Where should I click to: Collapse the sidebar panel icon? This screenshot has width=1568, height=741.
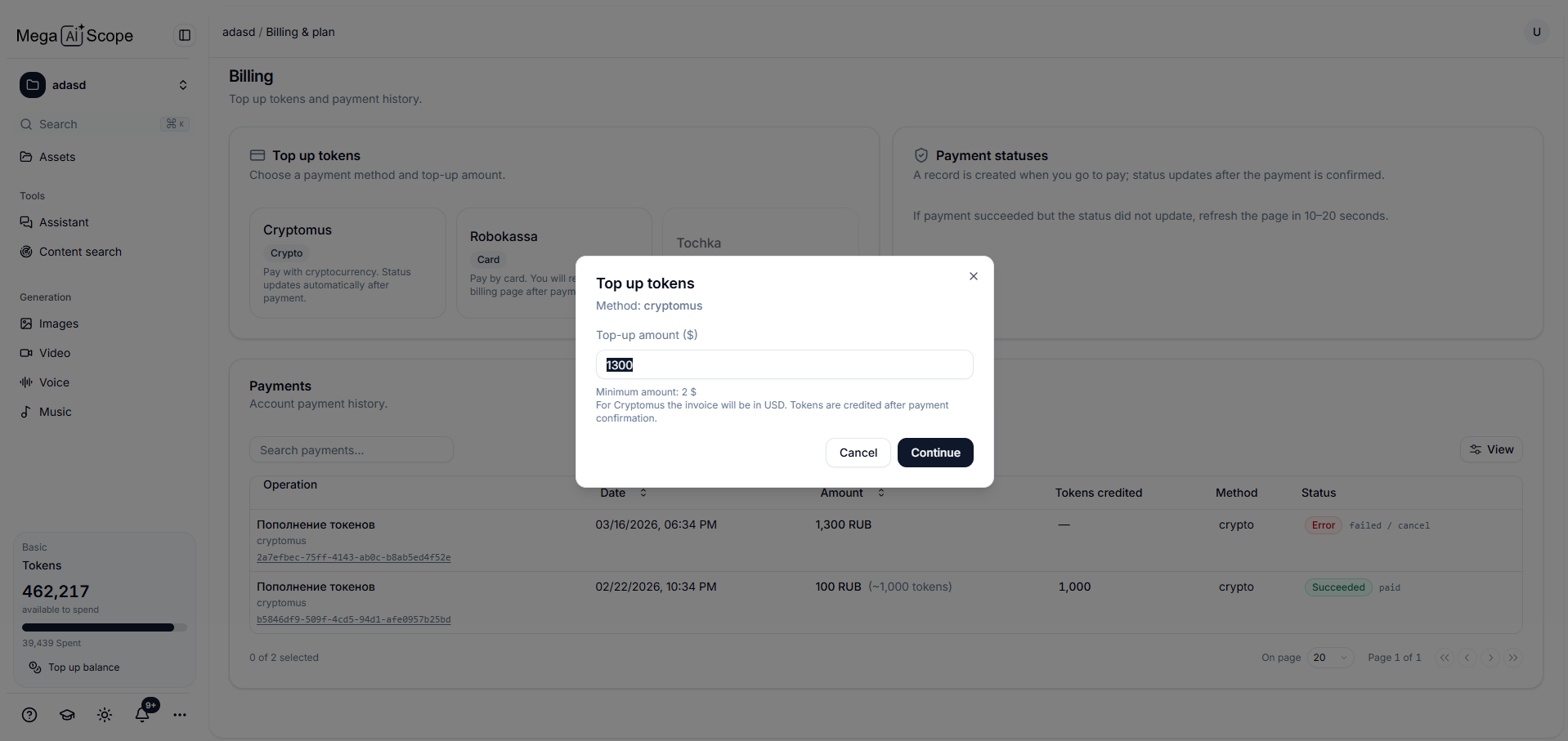tap(185, 35)
